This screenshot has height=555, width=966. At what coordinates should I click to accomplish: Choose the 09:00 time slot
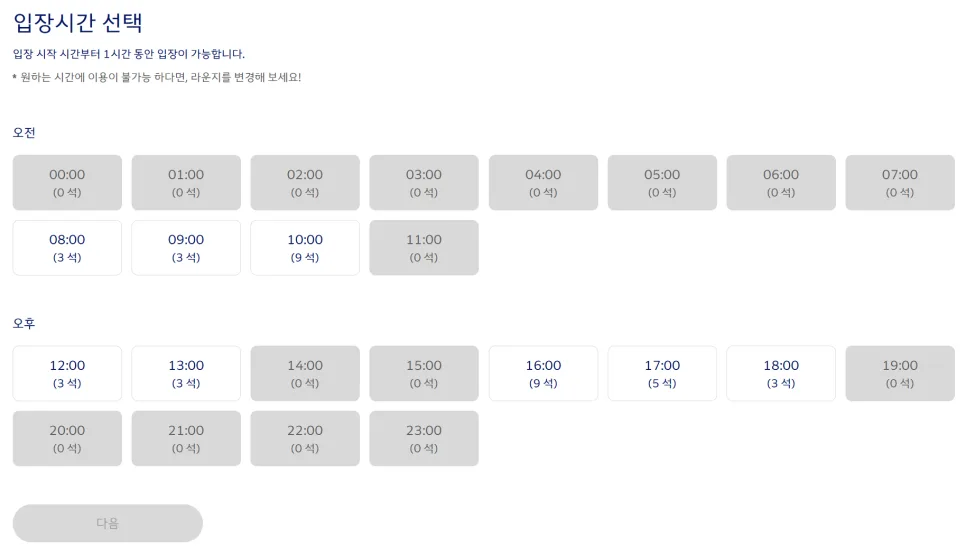point(186,248)
